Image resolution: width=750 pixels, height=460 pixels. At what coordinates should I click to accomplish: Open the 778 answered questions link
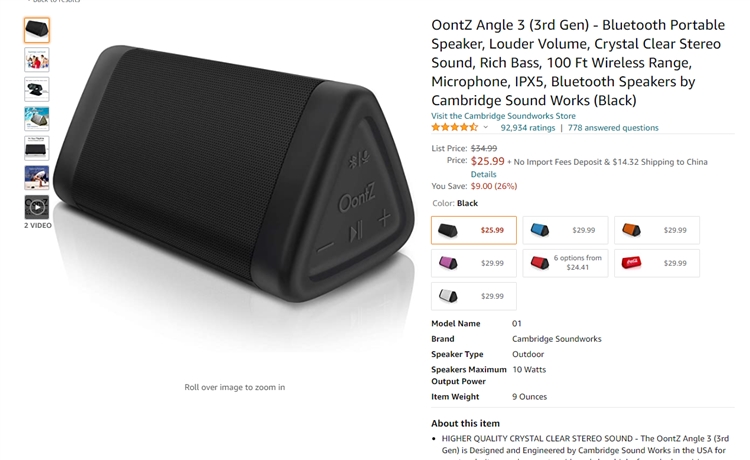[x=613, y=128]
